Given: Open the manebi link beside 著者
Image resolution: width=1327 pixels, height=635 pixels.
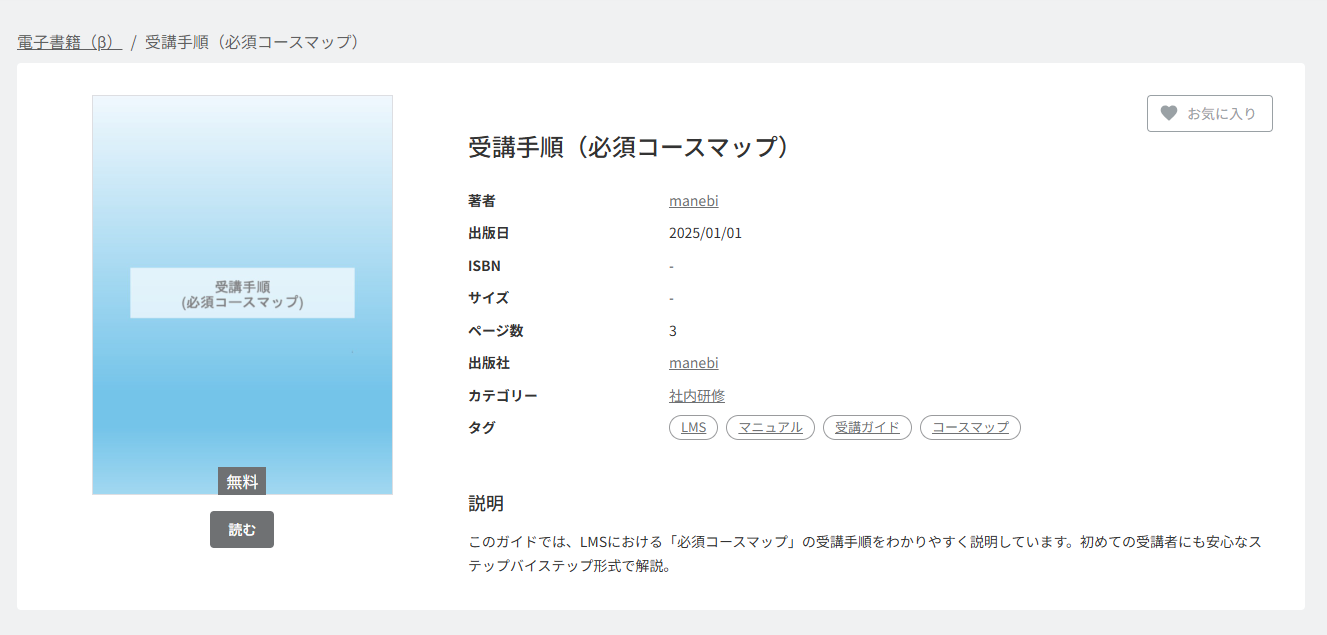Looking at the screenshot, I should tap(693, 201).
